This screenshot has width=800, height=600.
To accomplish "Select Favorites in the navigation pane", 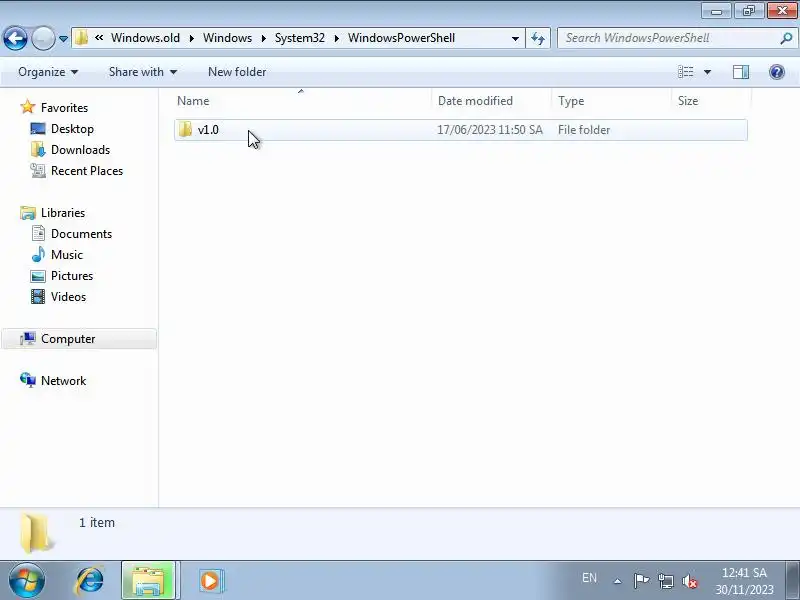I will (64, 108).
